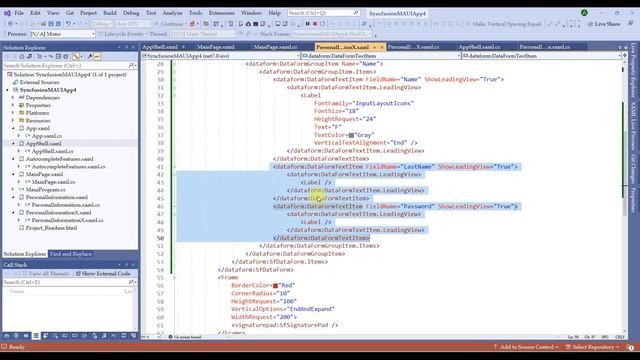The height and width of the screenshot is (360, 640).
Task: Open the Build menu
Action: (x=110, y=13)
